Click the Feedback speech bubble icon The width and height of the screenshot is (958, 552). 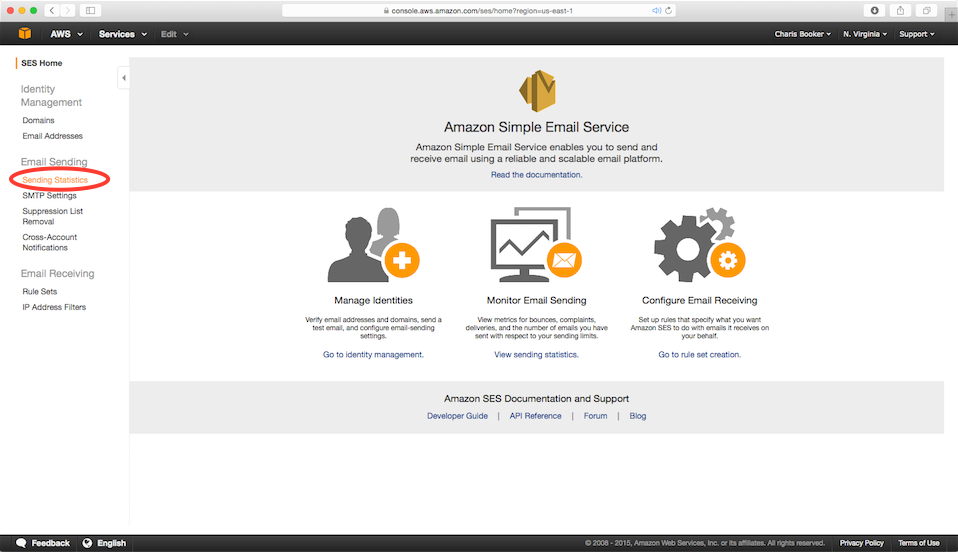click(21, 543)
